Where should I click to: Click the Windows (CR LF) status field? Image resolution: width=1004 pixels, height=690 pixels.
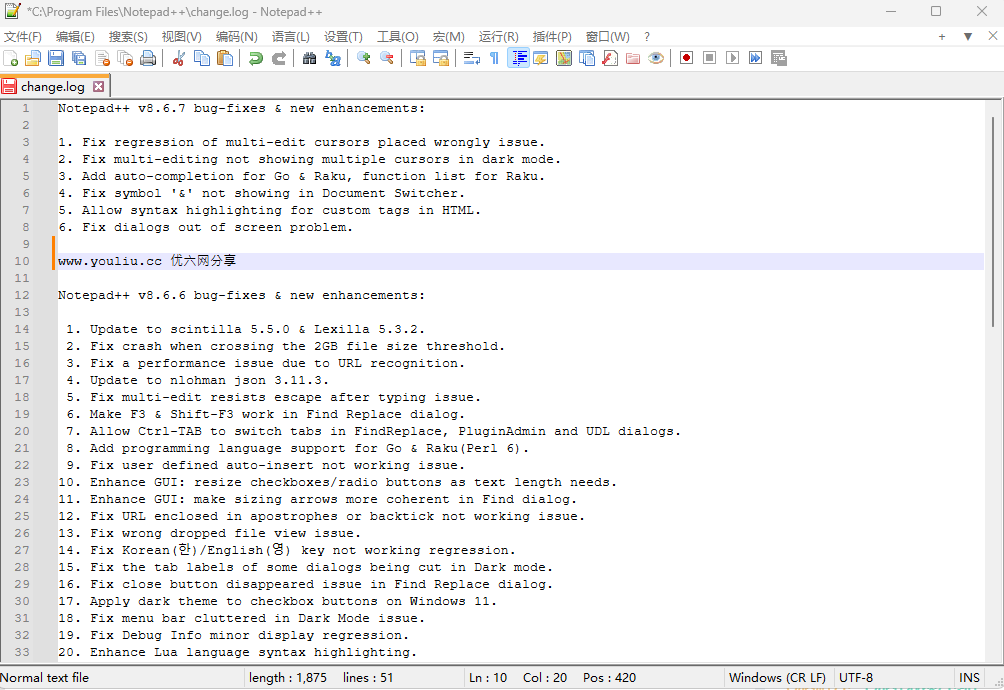(777, 677)
